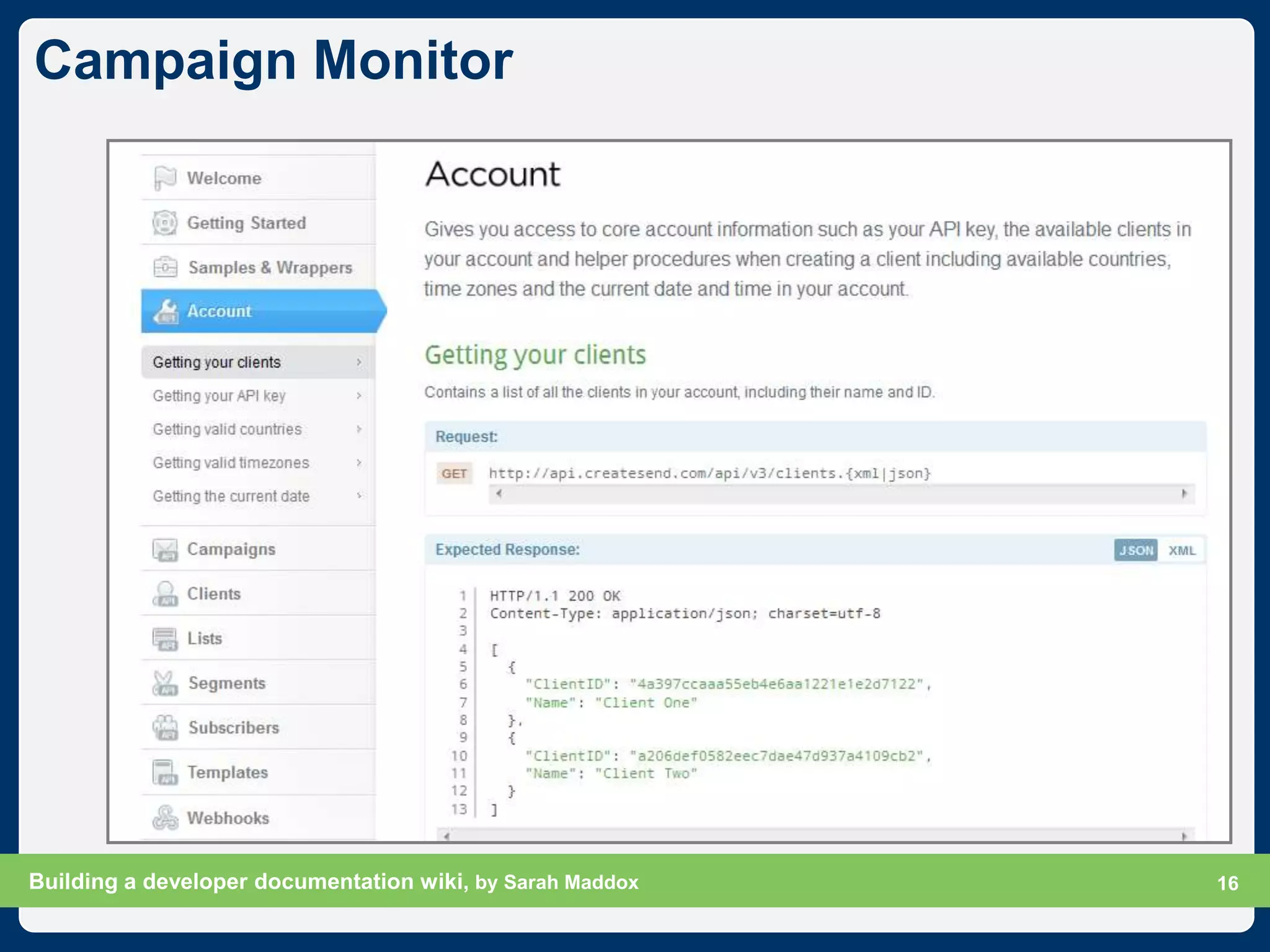
Task: Click the Segments scissors icon
Action: pyautogui.click(x=166, y=683)
